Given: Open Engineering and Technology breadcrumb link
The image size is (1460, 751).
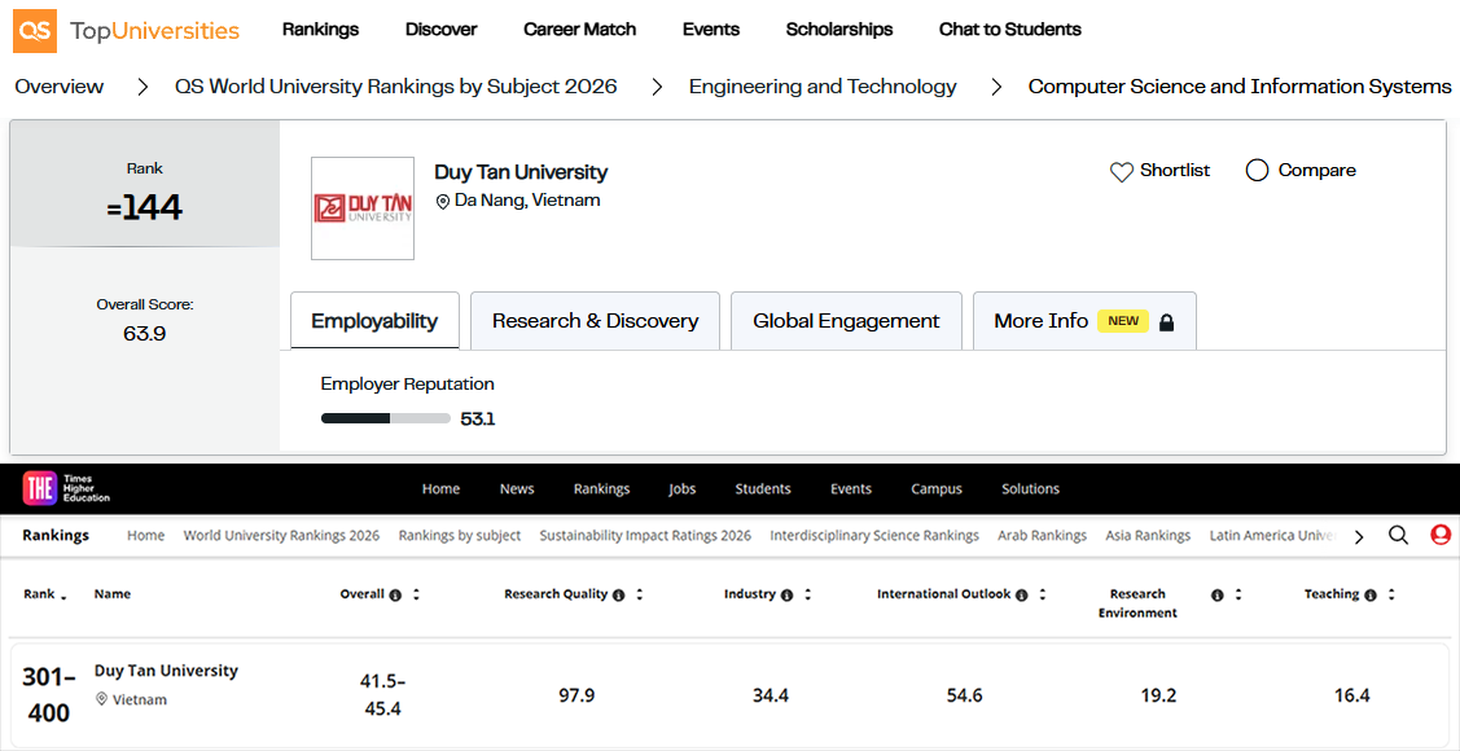Looking at the screenshot, I should point(823,87).
